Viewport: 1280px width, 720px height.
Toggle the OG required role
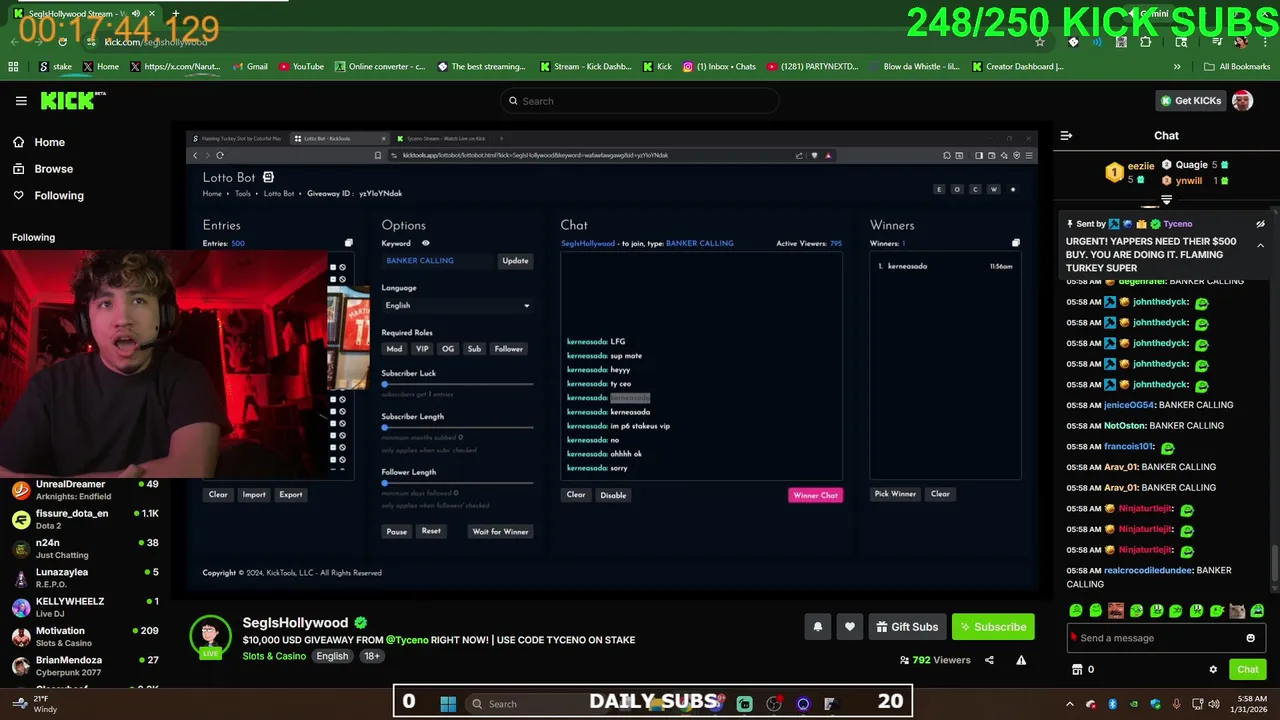pyautogui.click(x=448, y=349)
